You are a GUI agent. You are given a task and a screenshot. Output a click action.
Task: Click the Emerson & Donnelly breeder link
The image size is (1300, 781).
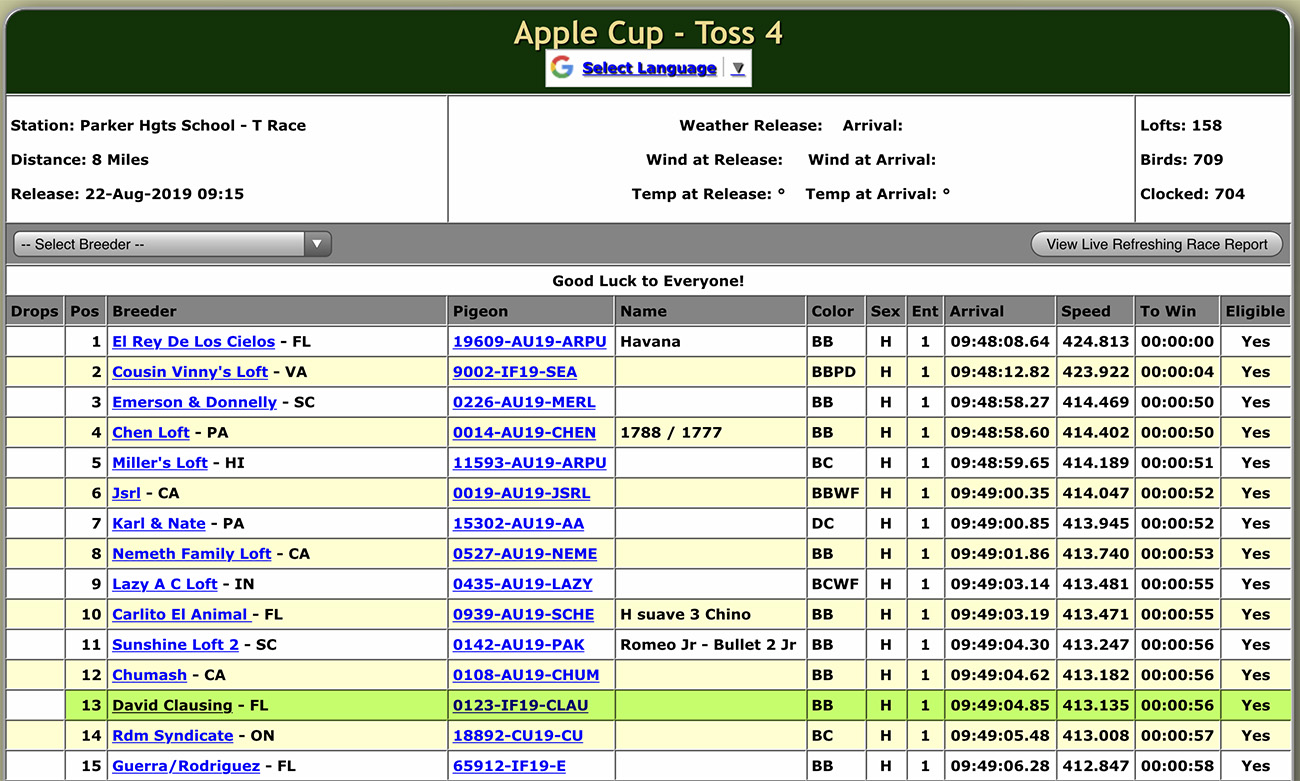[x=194, y=402]
